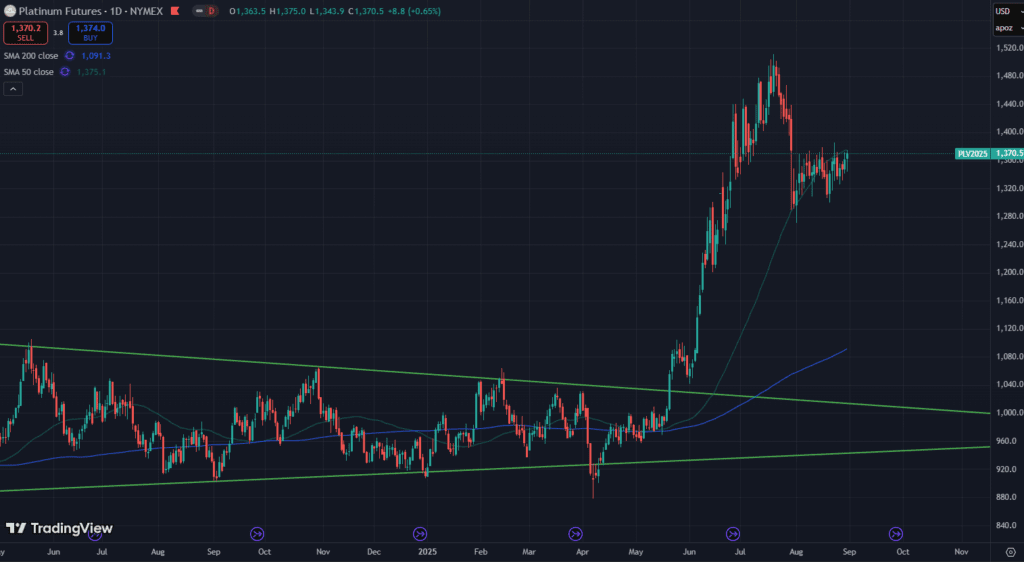
Task: Toggle the market status D pill indicator
Action: pos(211,10)
